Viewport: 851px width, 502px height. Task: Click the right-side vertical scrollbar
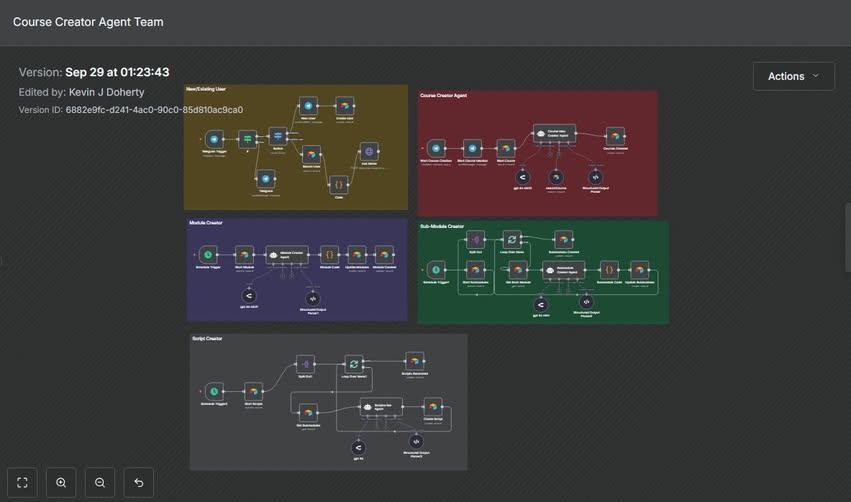(x=848, y=238)
